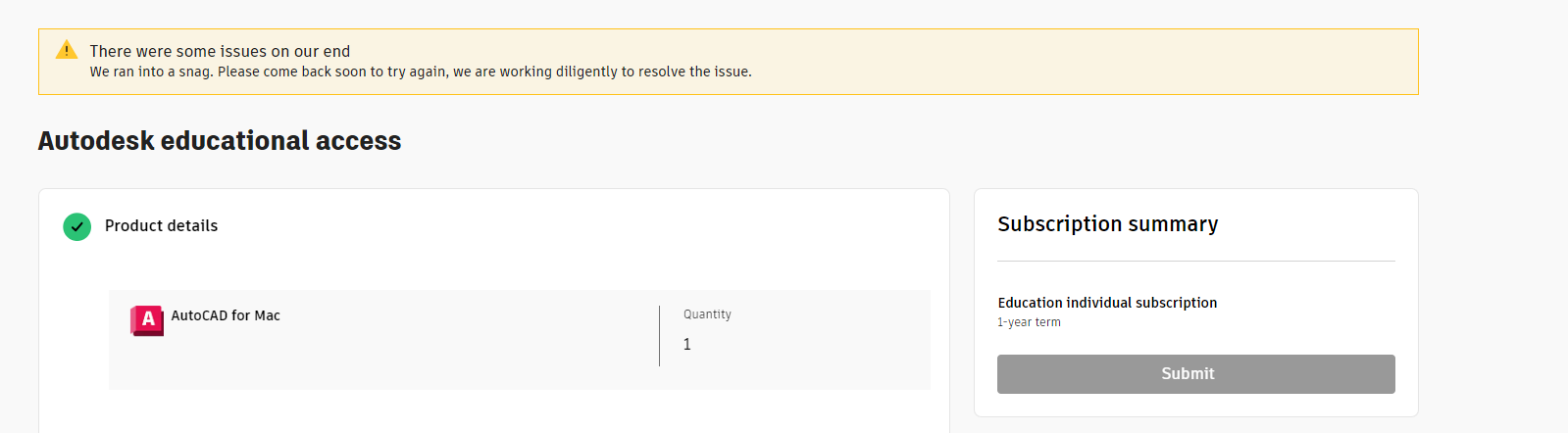The width and height of the screenshot is (1568, 433).
Task: Click the Autodesk educational access heading
Action: pos(220,141)
